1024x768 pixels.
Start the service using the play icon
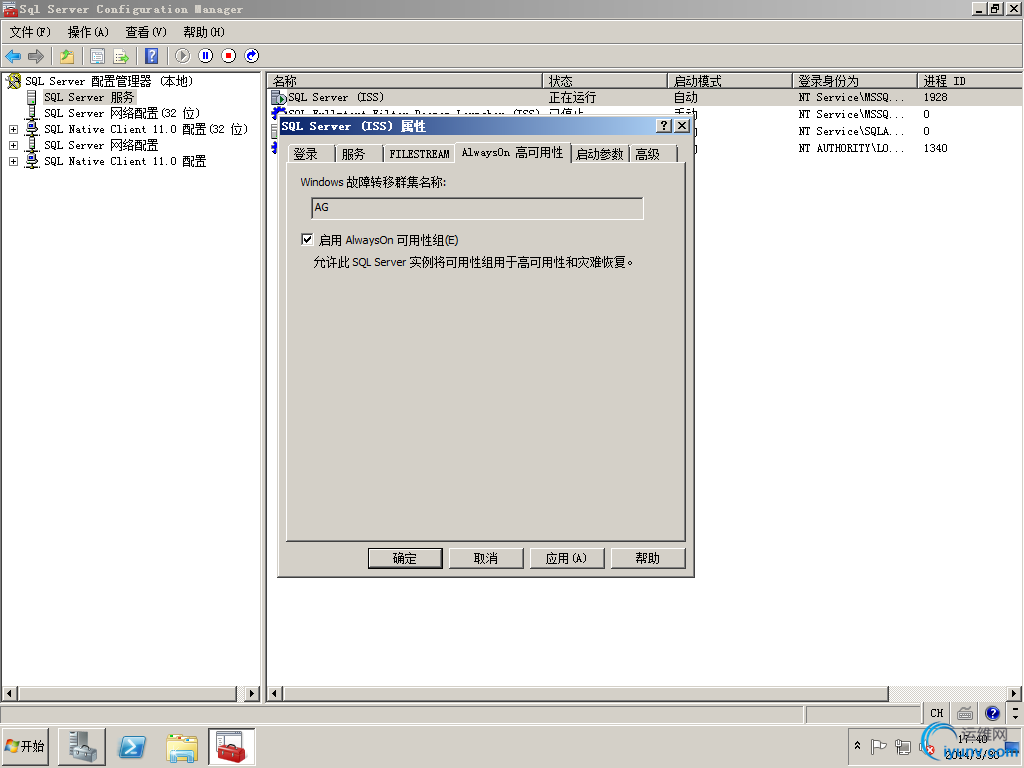[183, 56]
